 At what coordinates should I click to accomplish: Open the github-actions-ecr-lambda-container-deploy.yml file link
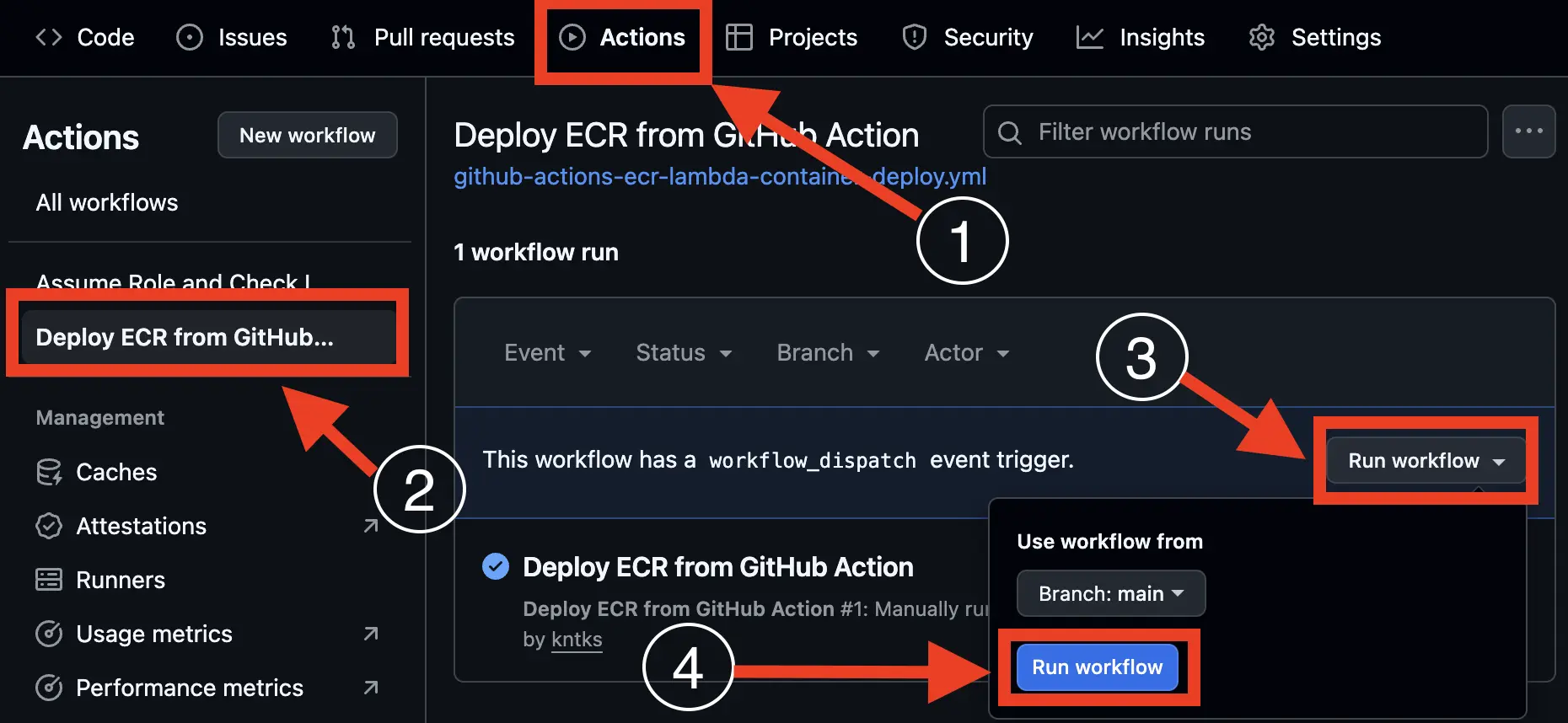click(x=720, y=176)
